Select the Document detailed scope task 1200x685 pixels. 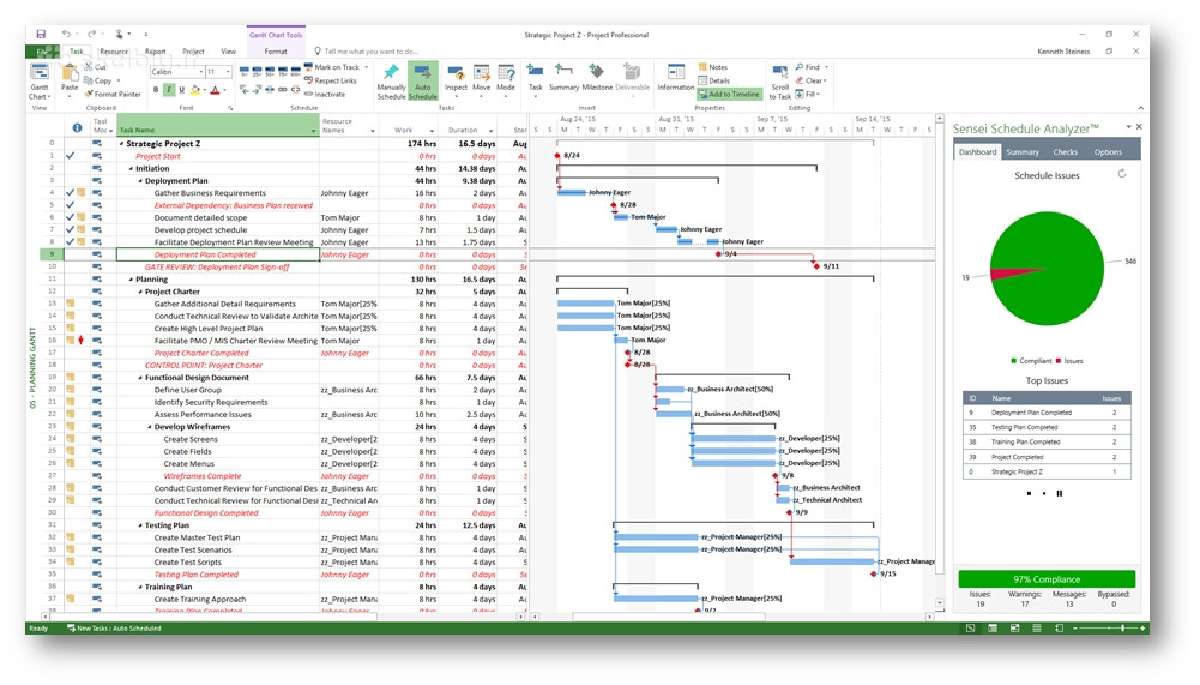[x=201, y=218]
